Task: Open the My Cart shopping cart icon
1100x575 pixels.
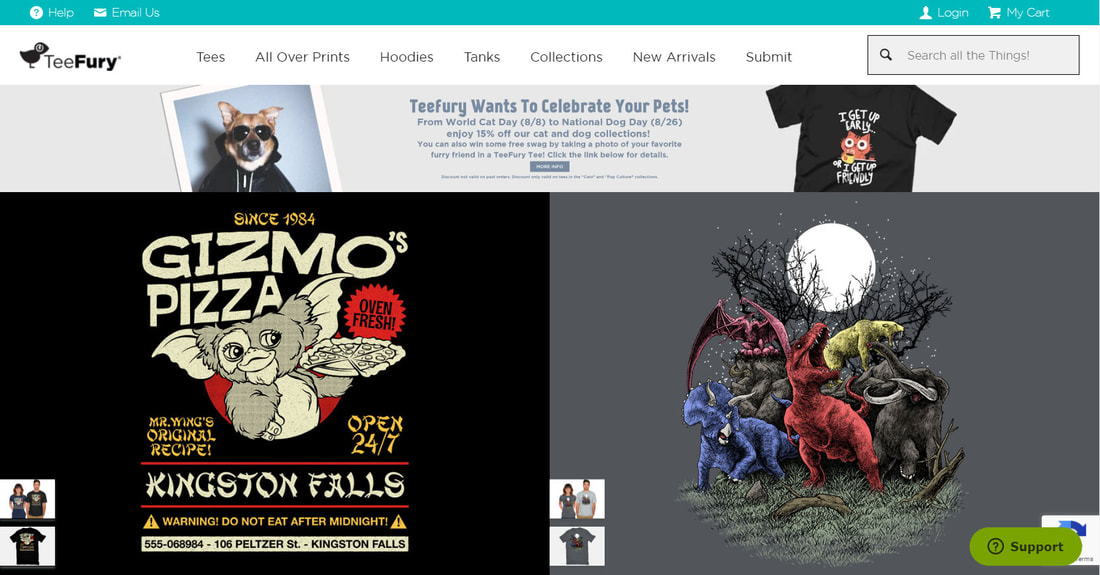Action: pyautogui.click(x=994, y=13)
